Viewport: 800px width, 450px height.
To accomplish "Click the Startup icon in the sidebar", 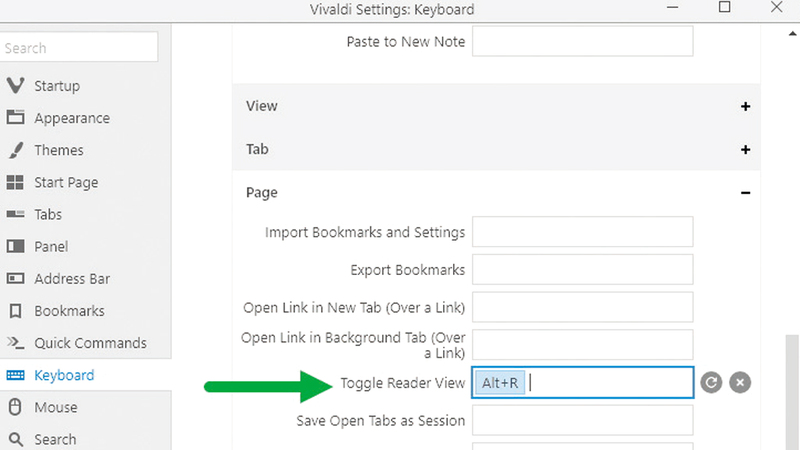I will tap(15, 86).
